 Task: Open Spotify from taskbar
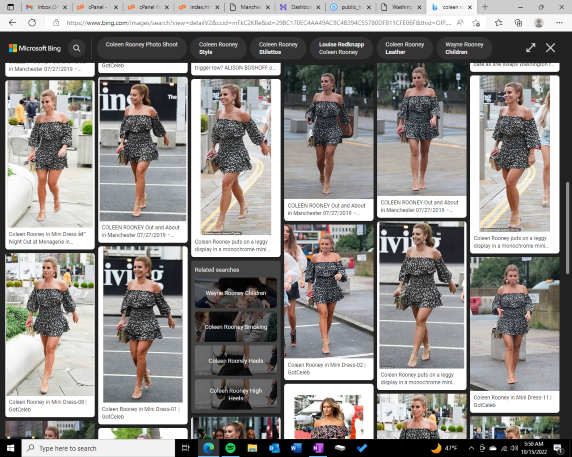pos(230,448)
